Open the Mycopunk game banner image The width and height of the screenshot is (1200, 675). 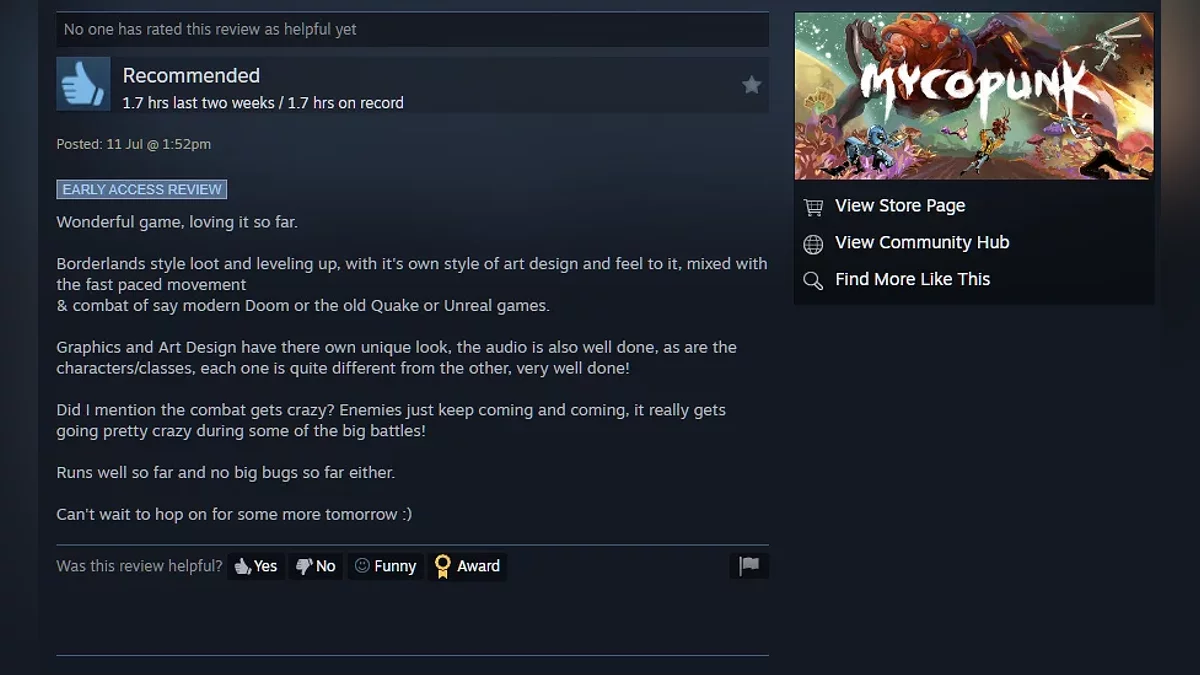974,96
